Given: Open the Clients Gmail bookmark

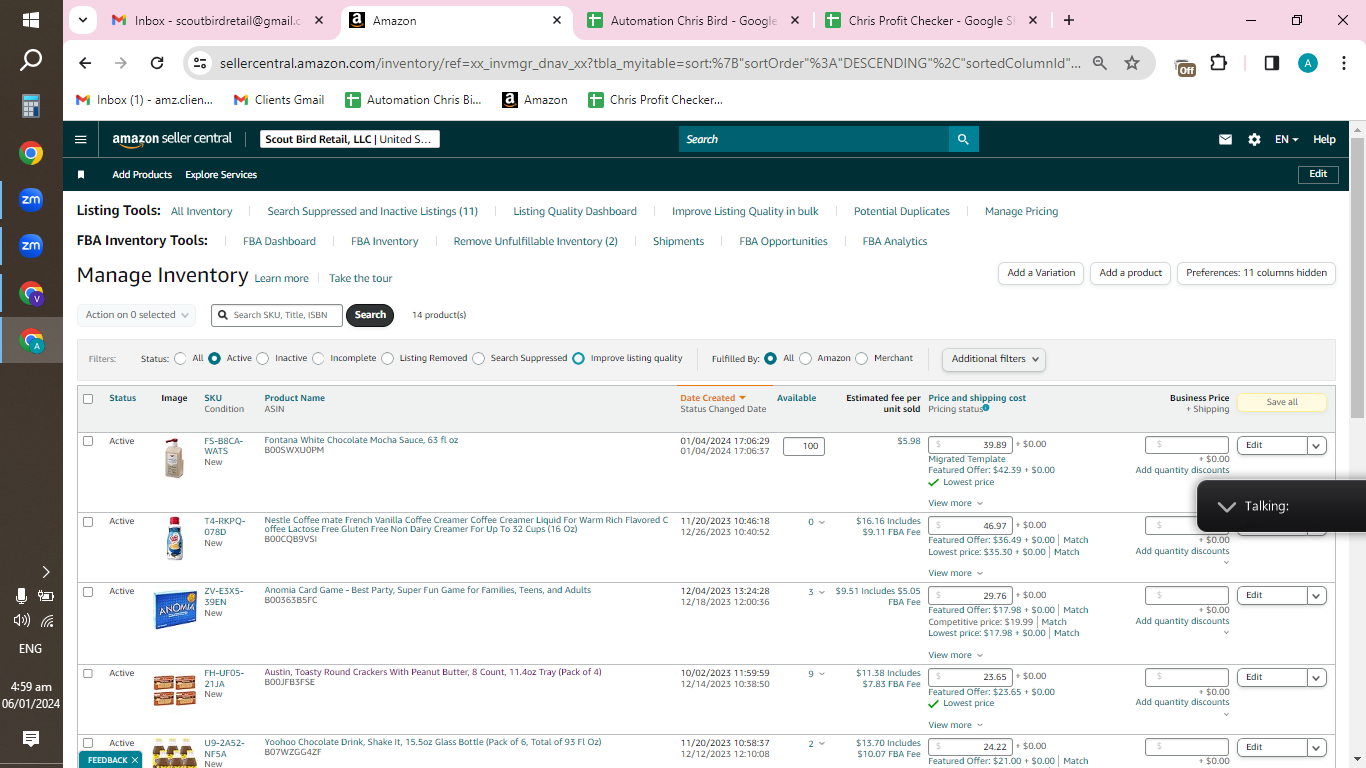Looking at the screenshot, I should [279, 100].
